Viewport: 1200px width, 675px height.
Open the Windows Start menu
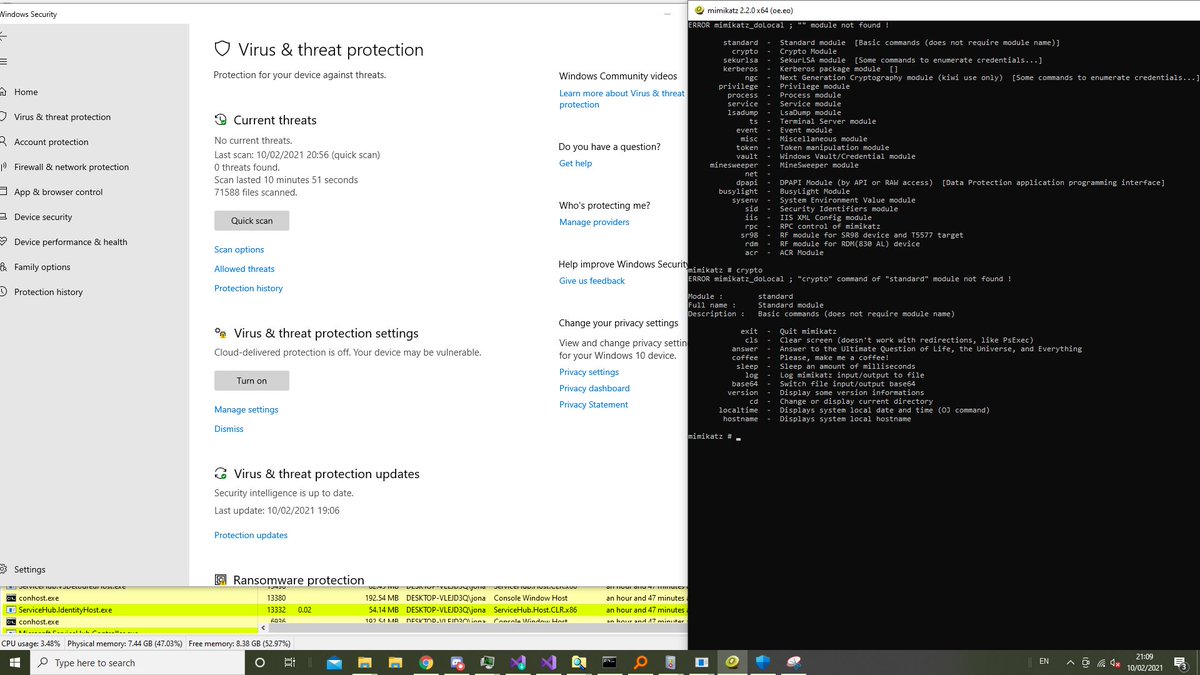(x=14, y=663)
